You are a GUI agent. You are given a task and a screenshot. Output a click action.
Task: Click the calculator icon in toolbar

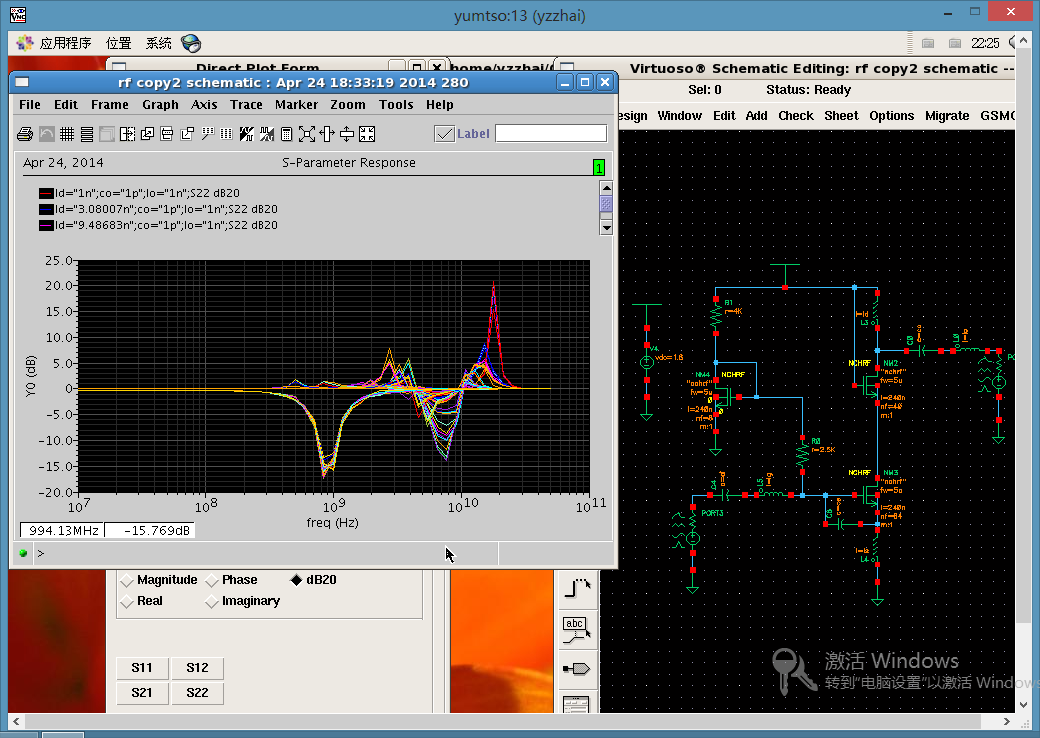click(x=286, y=134)
